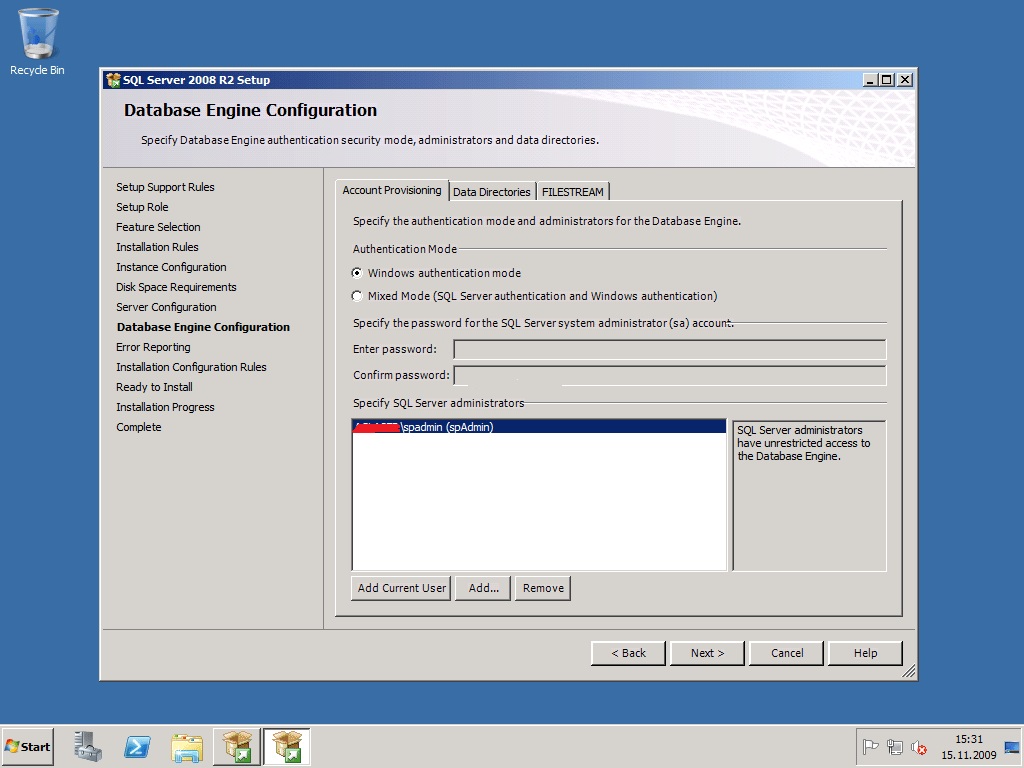Click the Installation Rules step

(x=157, y=247)
